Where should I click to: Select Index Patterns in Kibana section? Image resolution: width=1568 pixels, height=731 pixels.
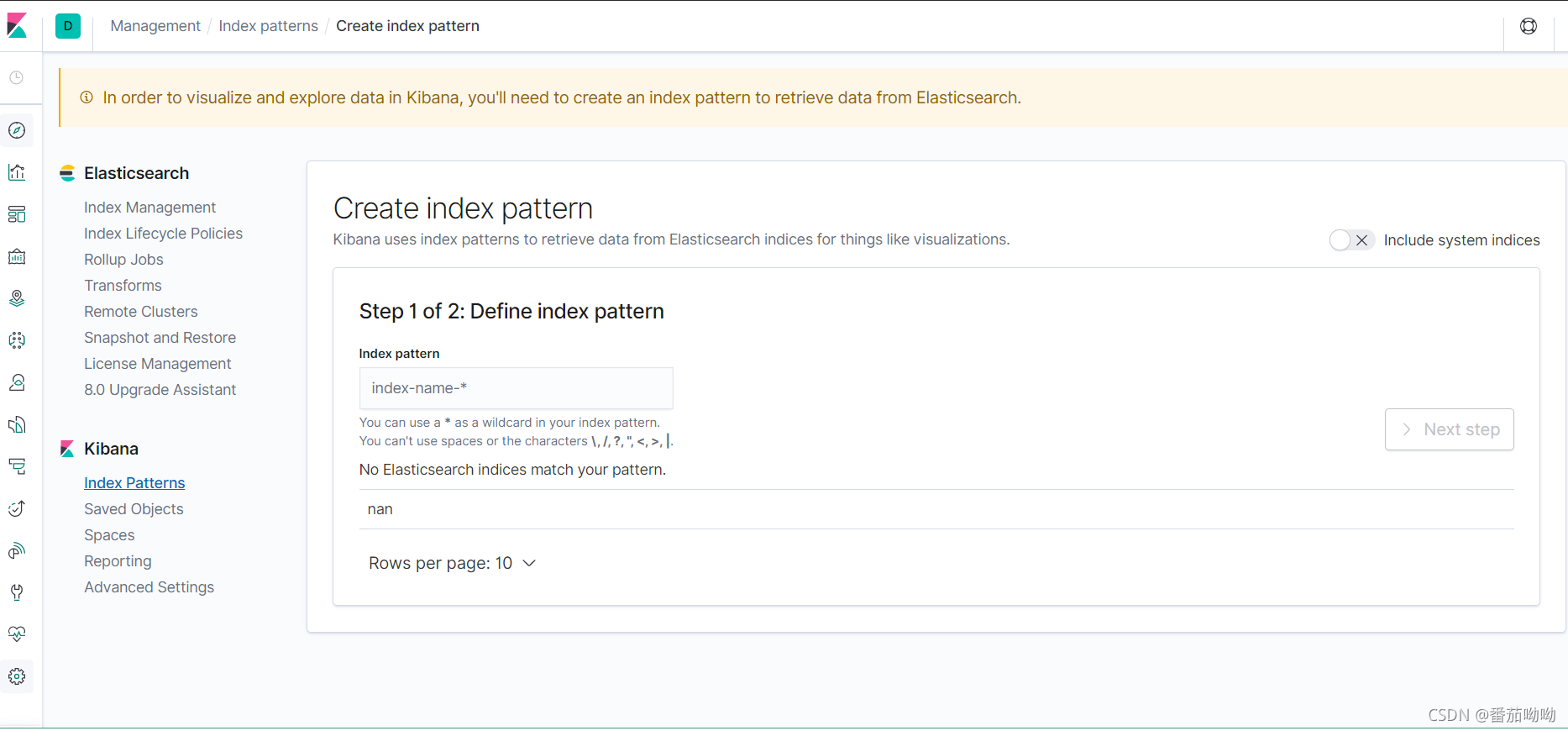click(x=134, y=483)
